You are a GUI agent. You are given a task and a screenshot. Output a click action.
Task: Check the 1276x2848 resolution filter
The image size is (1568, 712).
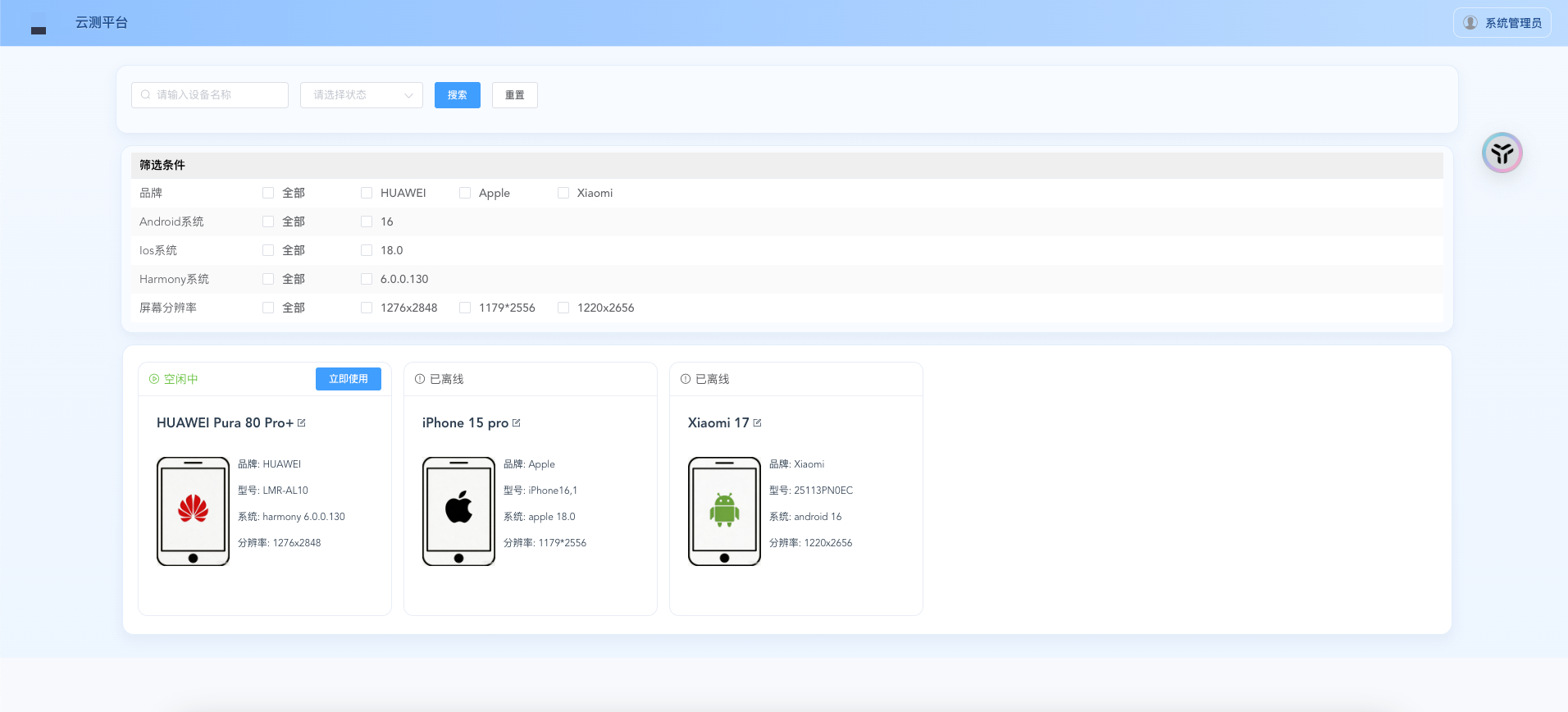pyautogui.click(x=367, y=308)
